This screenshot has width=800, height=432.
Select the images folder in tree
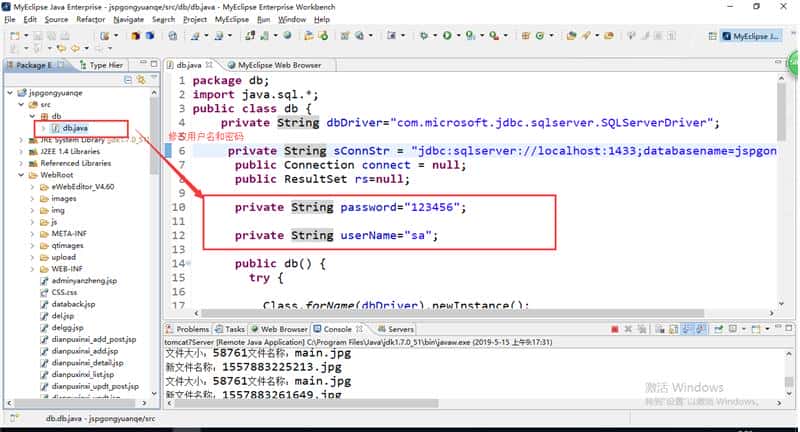(x=58, y=198)
